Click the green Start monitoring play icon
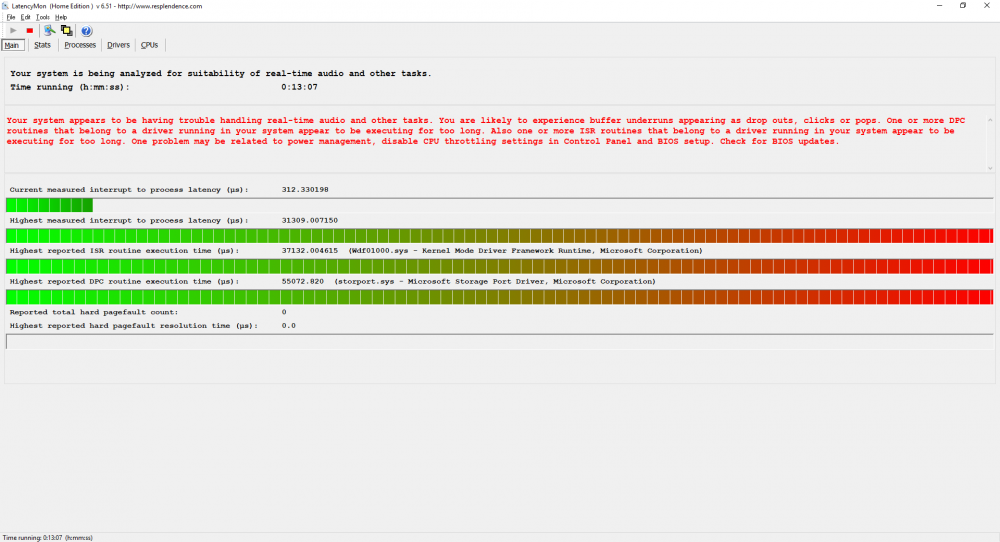 tap(13, 31)
